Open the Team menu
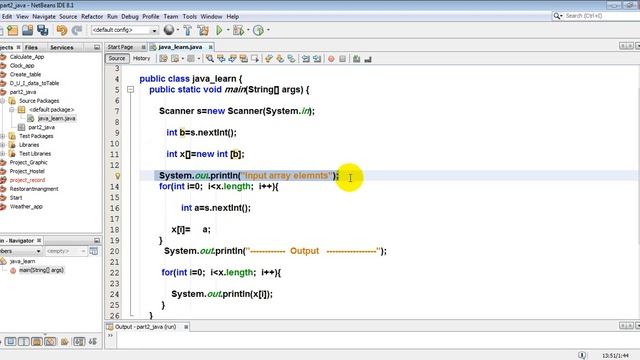 (171, 17)
